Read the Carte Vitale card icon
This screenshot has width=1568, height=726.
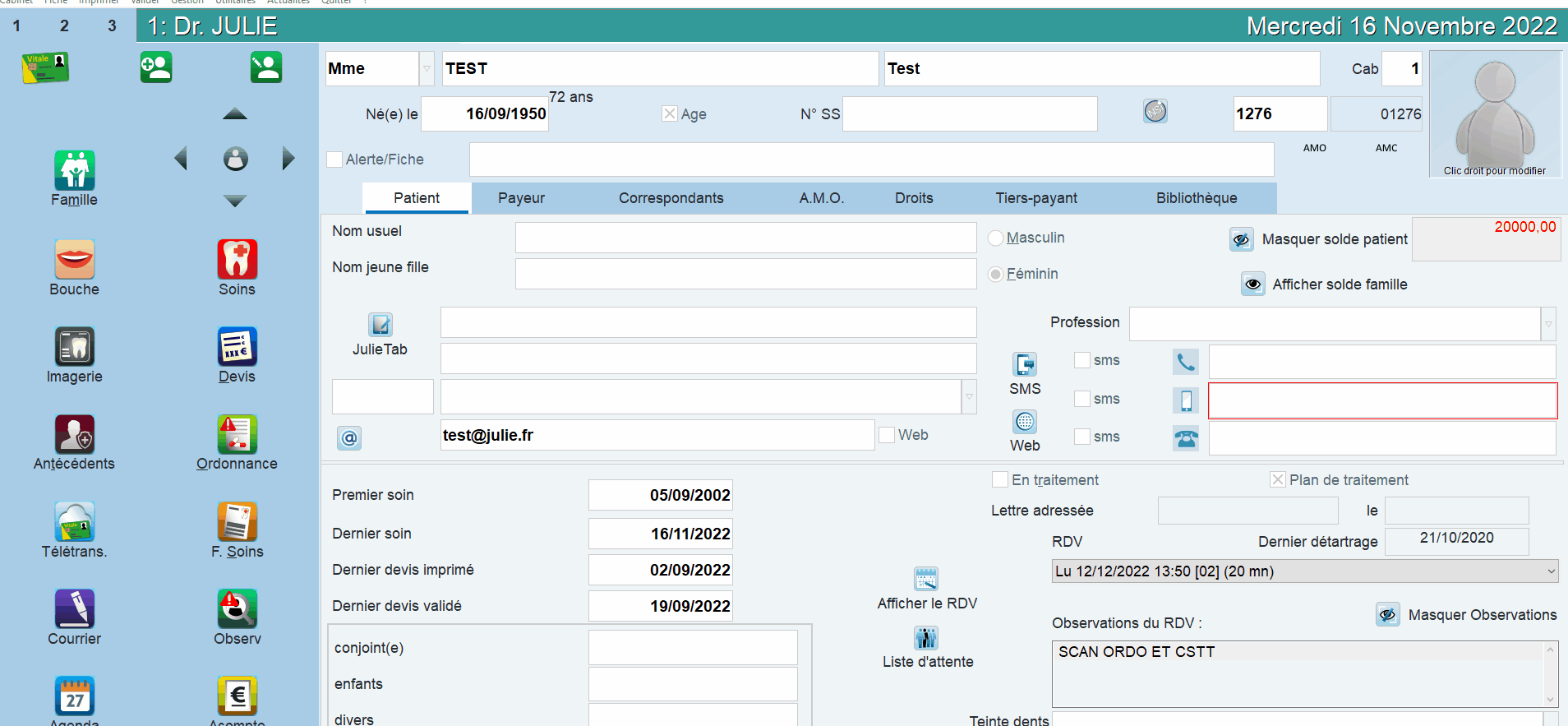pos(45,67)
